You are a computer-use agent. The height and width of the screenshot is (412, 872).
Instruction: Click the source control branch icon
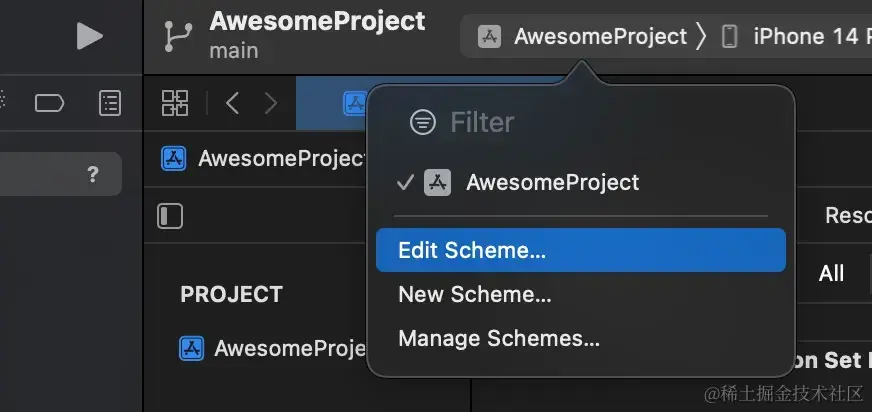(x=178, y=36)
